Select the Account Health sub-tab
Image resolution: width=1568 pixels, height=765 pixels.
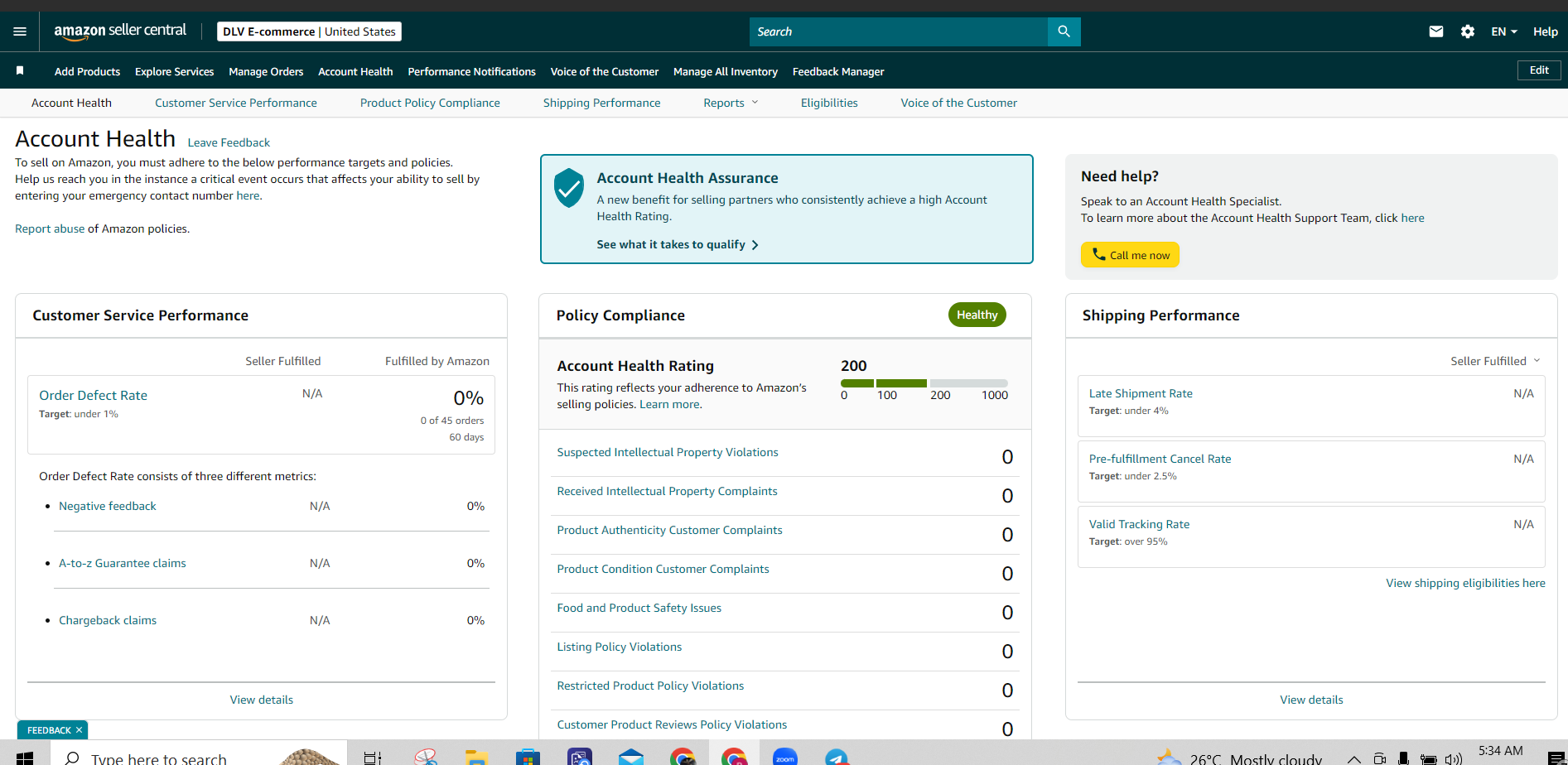pos(71,103)
